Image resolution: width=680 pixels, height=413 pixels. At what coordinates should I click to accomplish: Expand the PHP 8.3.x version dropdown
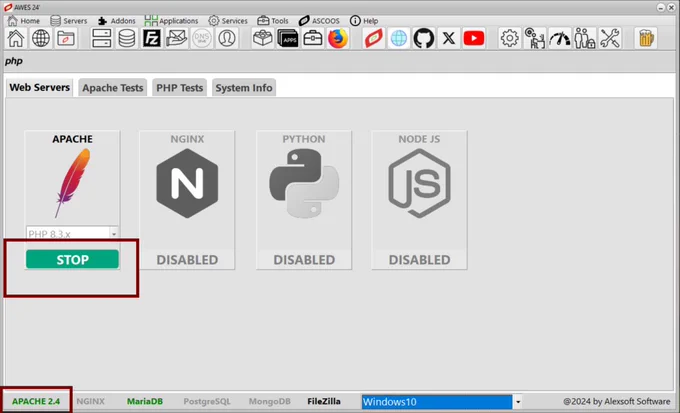point(114,233)
